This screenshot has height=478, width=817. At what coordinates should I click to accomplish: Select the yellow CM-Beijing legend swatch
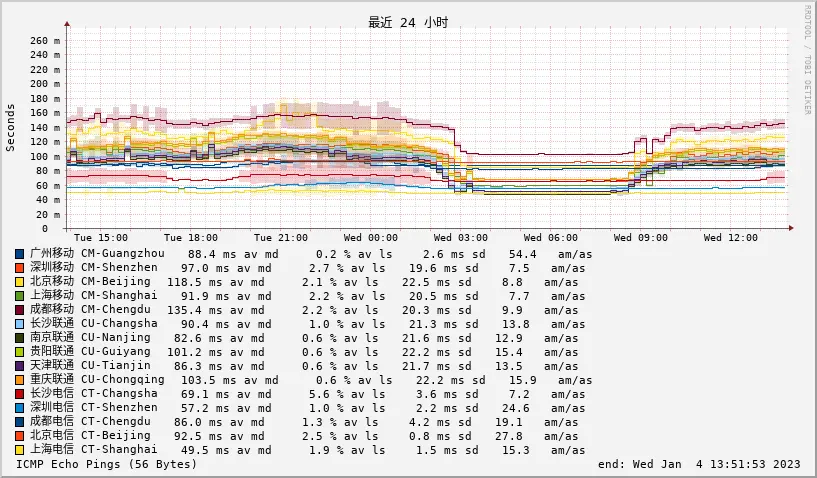pos(20,282)
